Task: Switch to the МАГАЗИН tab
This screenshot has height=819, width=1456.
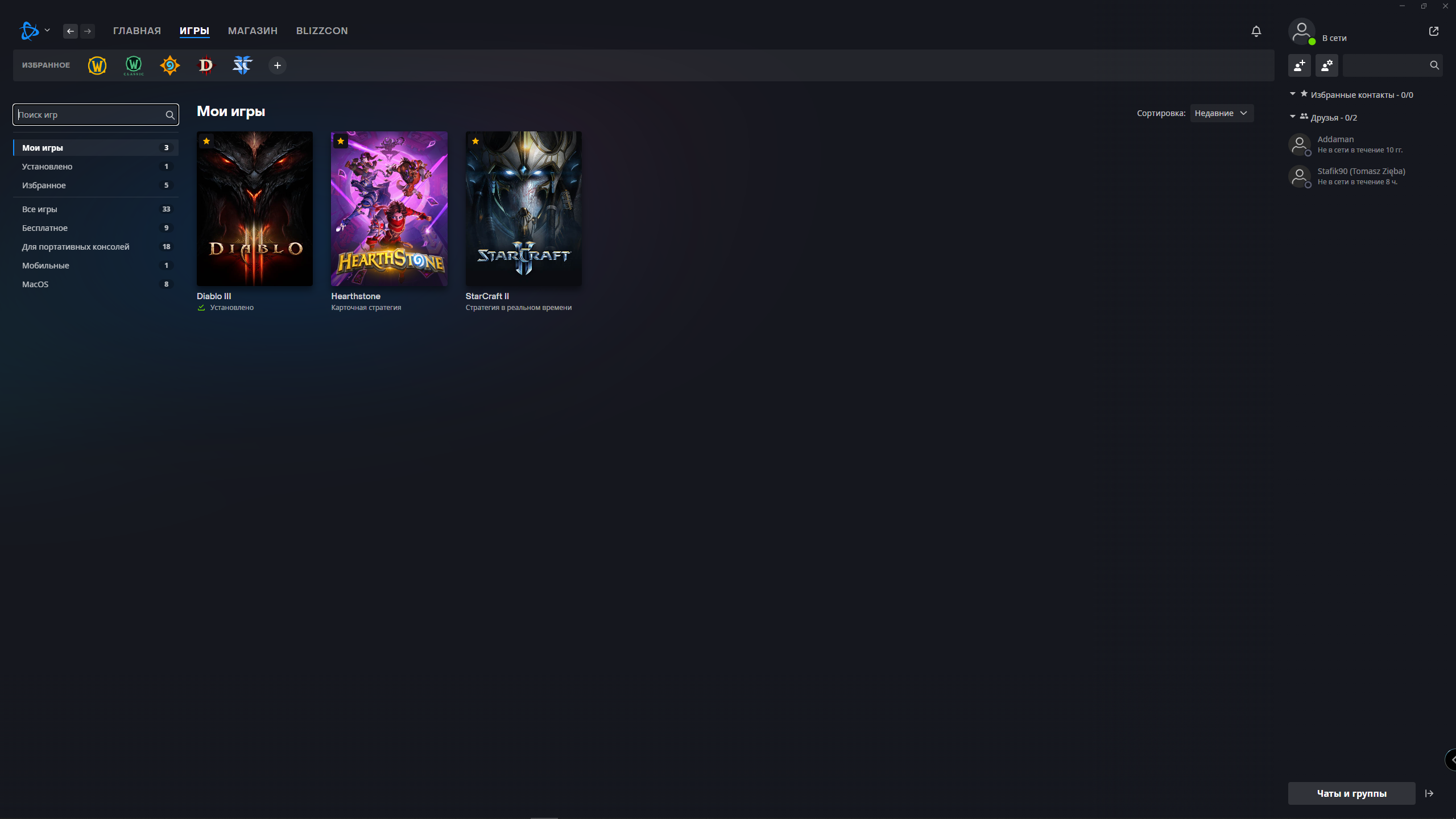Action: pos(253,31)
